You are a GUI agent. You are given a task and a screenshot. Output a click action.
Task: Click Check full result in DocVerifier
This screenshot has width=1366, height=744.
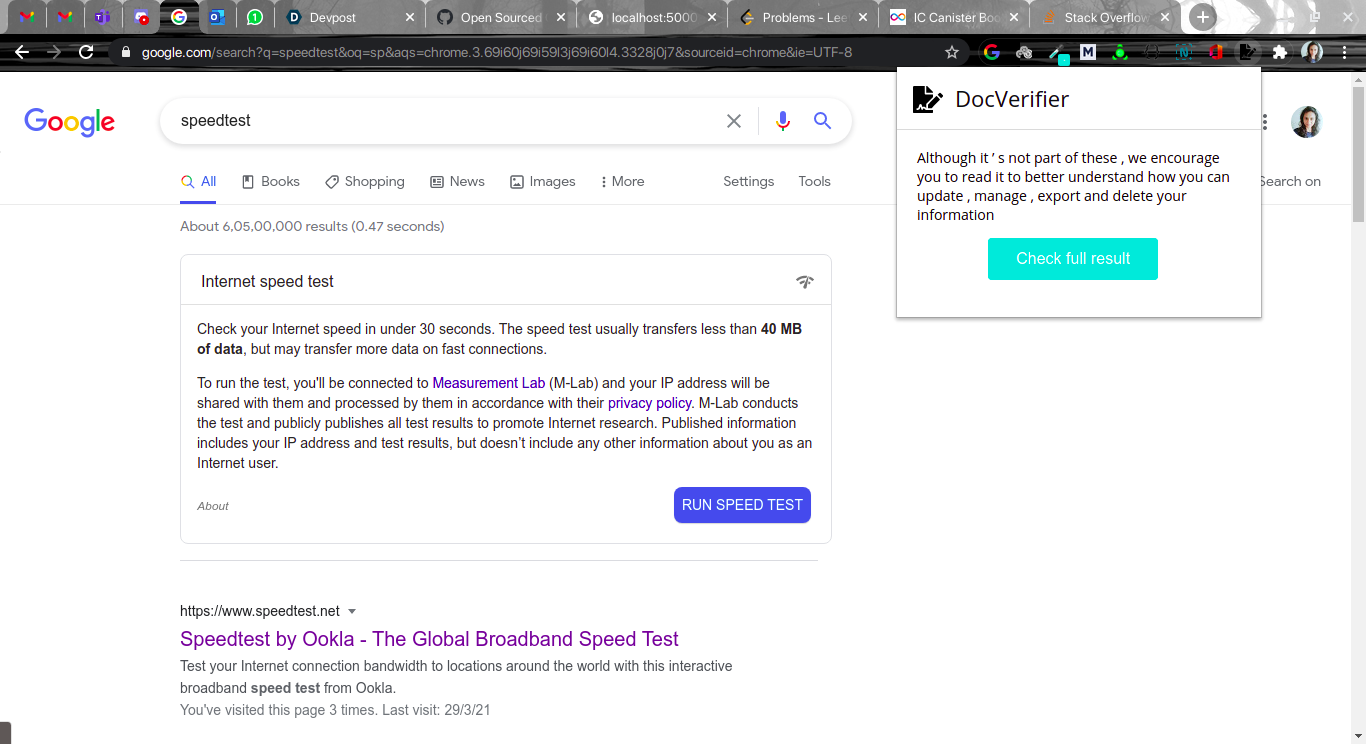point(1073,259)
